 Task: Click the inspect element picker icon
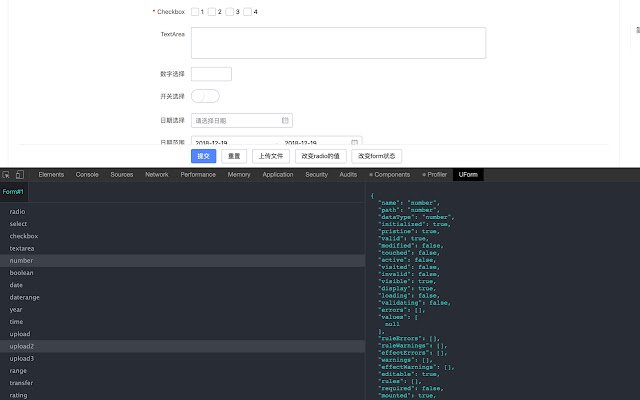[6, 175]
